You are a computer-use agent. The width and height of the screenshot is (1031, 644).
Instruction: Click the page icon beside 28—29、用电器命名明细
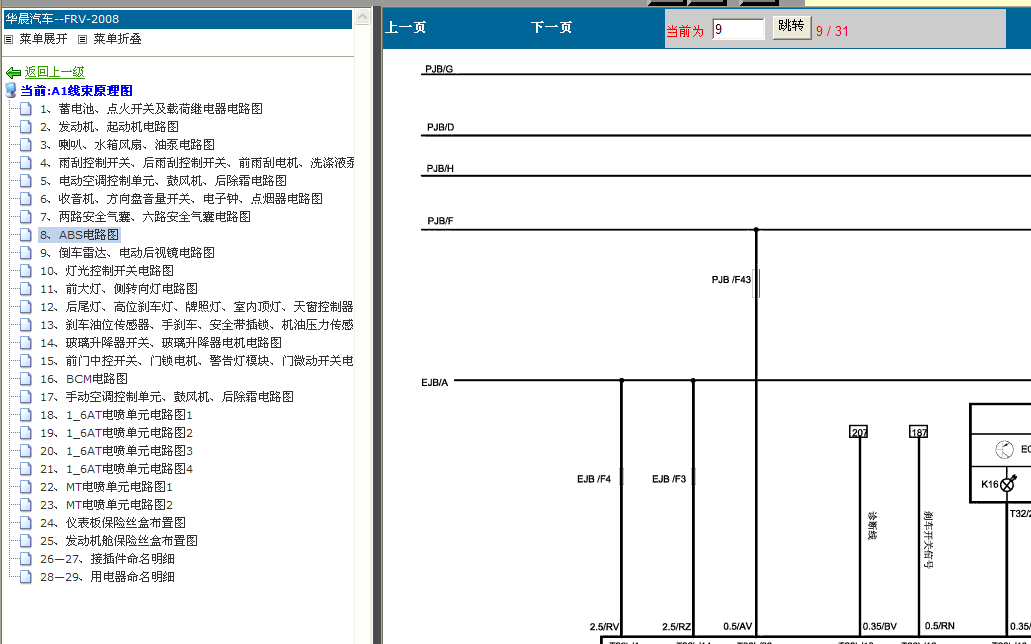[x=26, y=577]
